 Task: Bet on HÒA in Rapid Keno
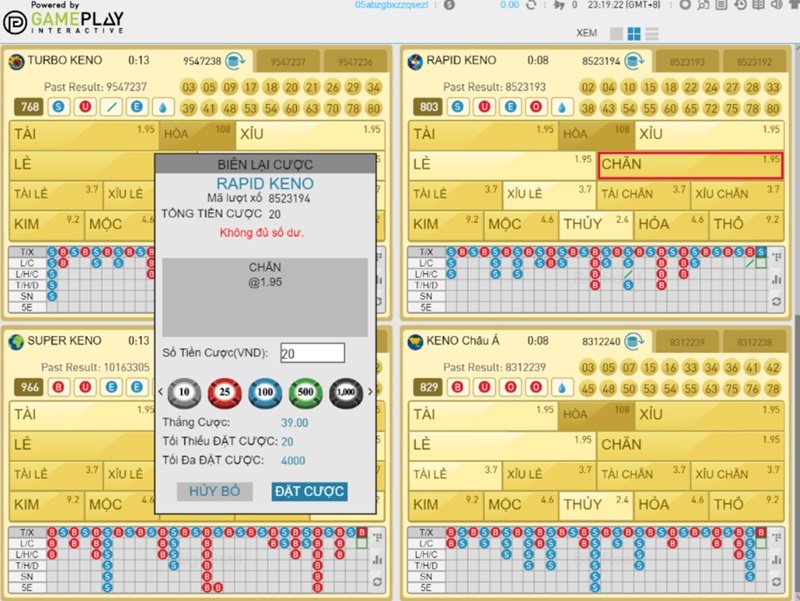[x=596, y=135]
